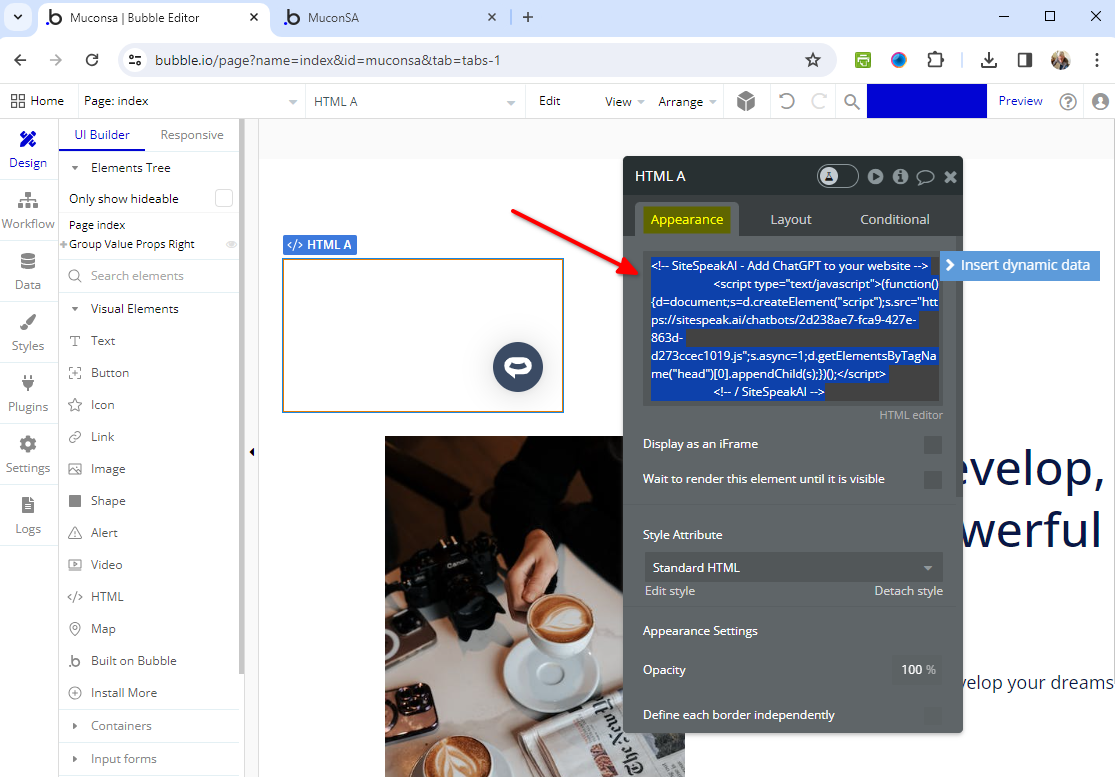1115x777 pixels.
Task: Click the 3D cube icon in toolbar
Action: [x=745, y=101]
